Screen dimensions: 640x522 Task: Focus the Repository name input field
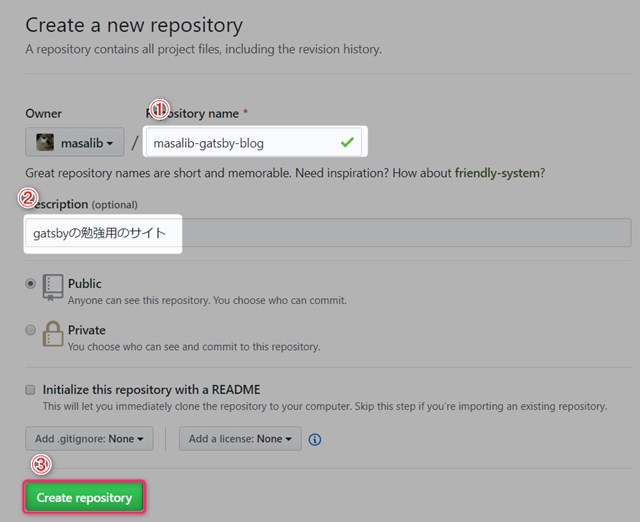click(254, 142)
